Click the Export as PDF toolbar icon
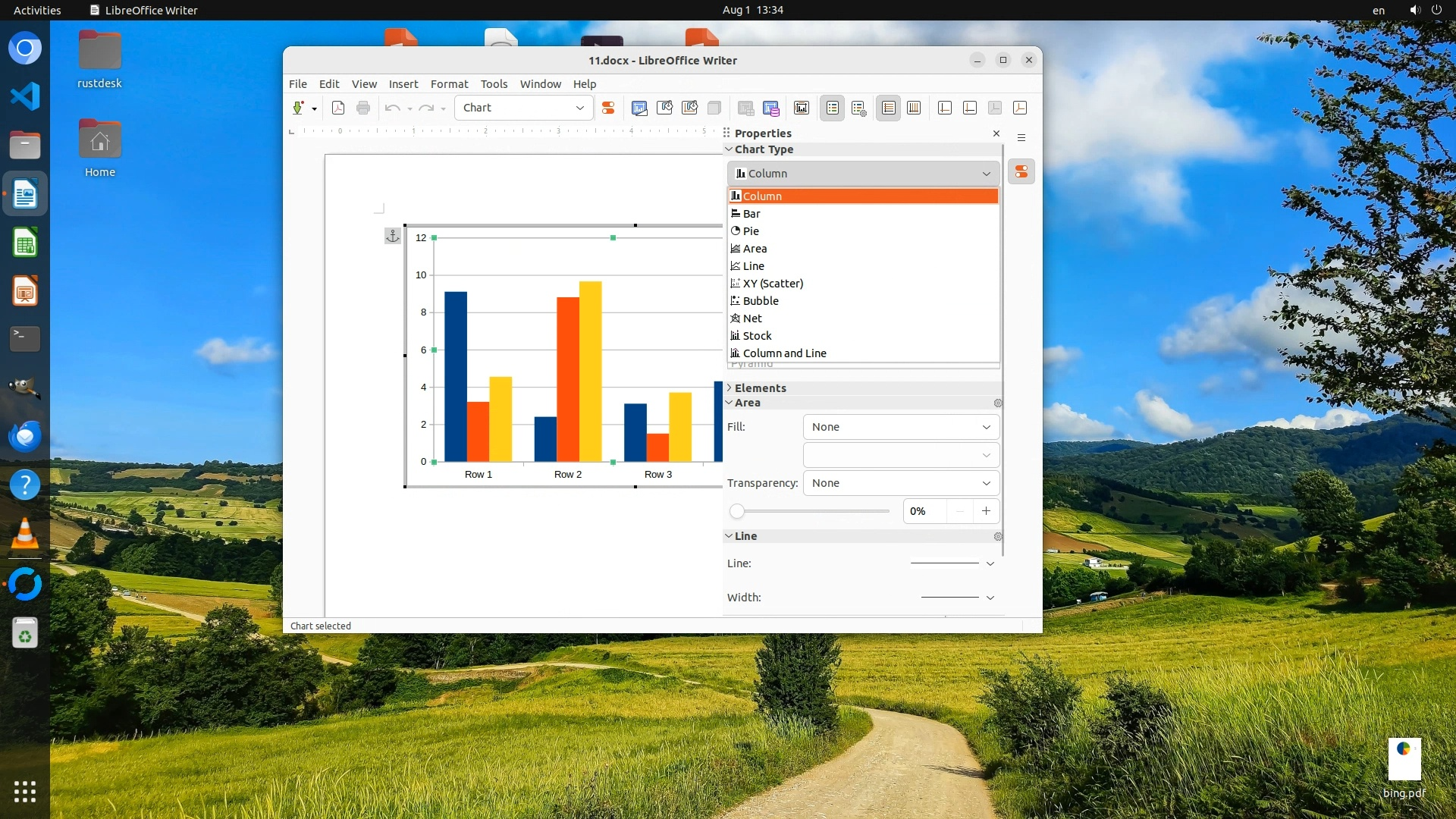 pos(338,108)
